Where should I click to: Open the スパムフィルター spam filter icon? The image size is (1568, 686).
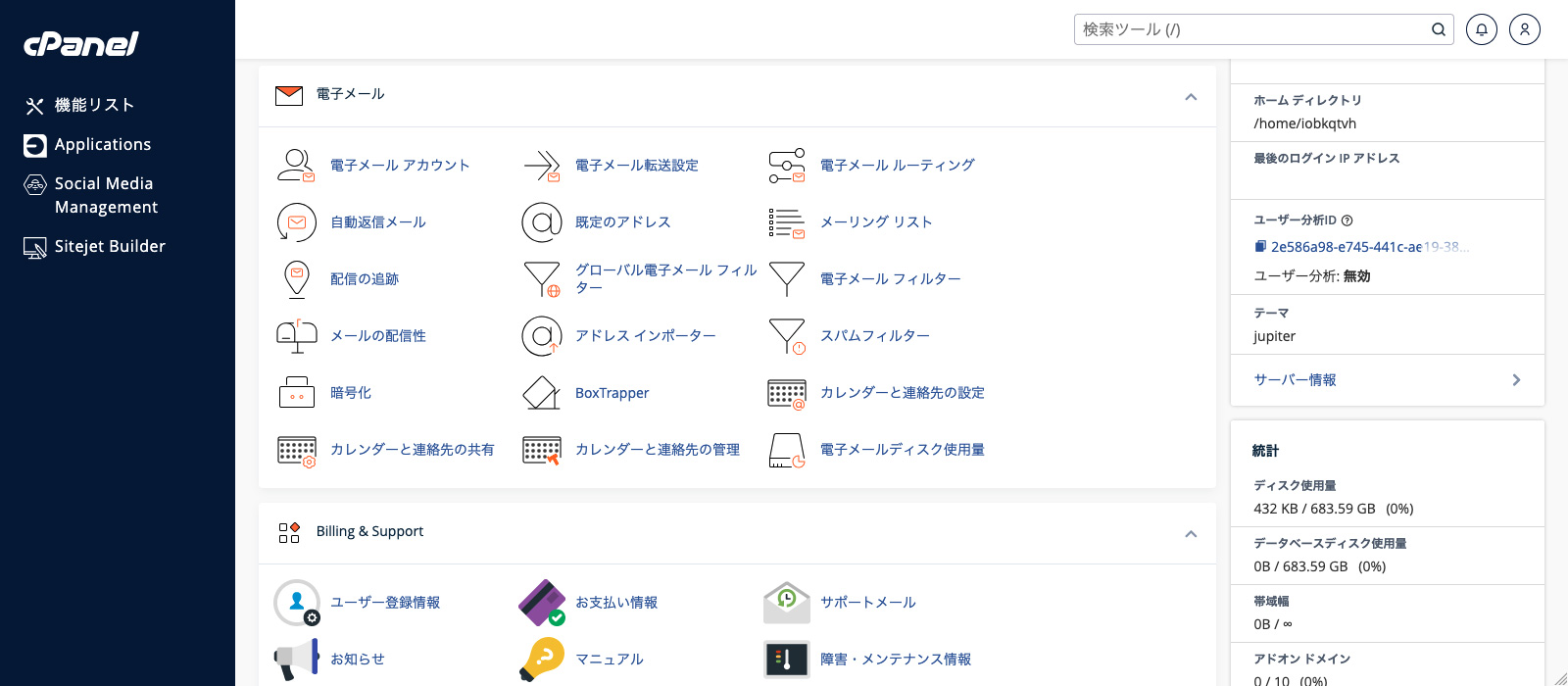point(786,336)
